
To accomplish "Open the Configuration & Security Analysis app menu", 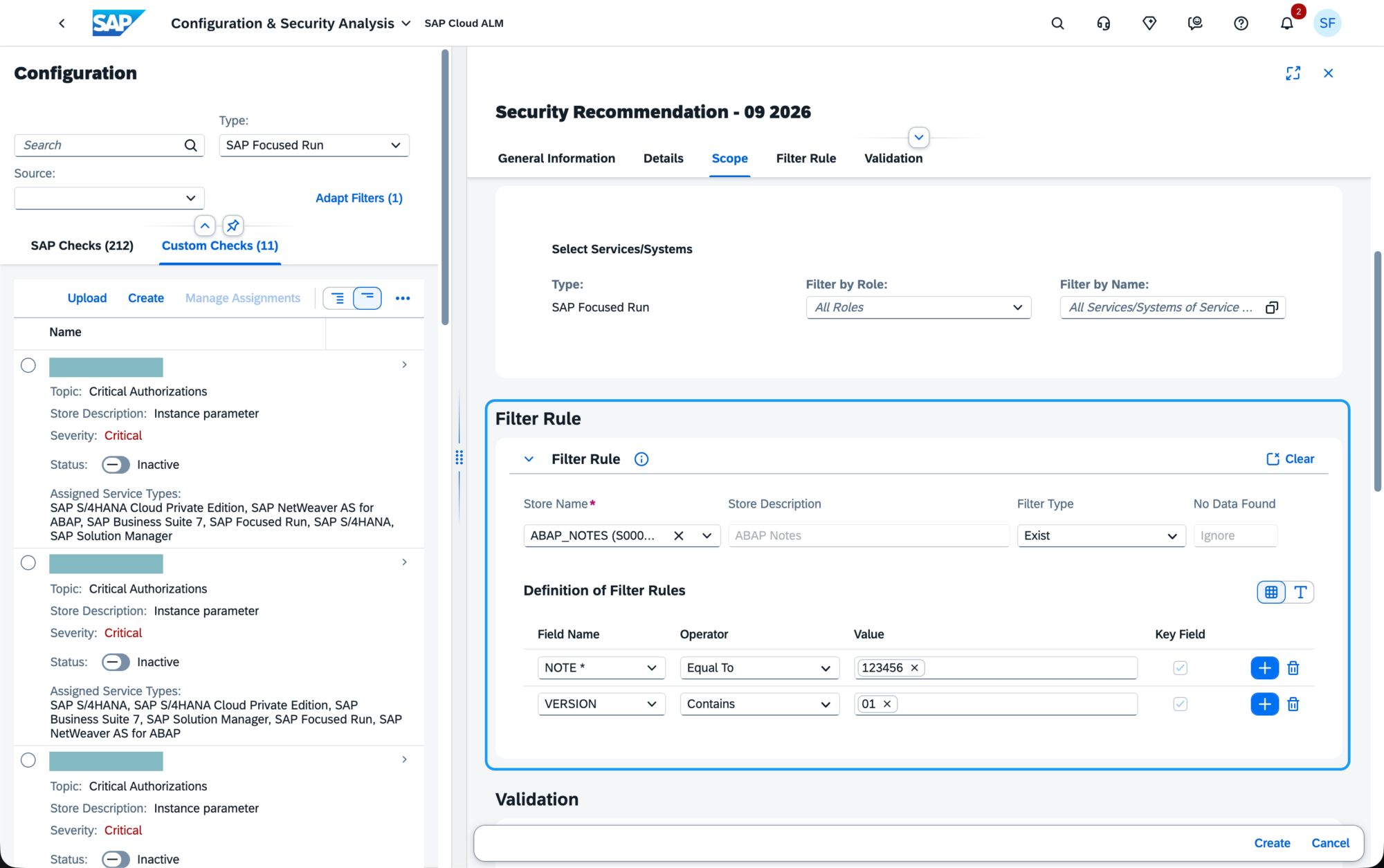I will click(291, 24).
